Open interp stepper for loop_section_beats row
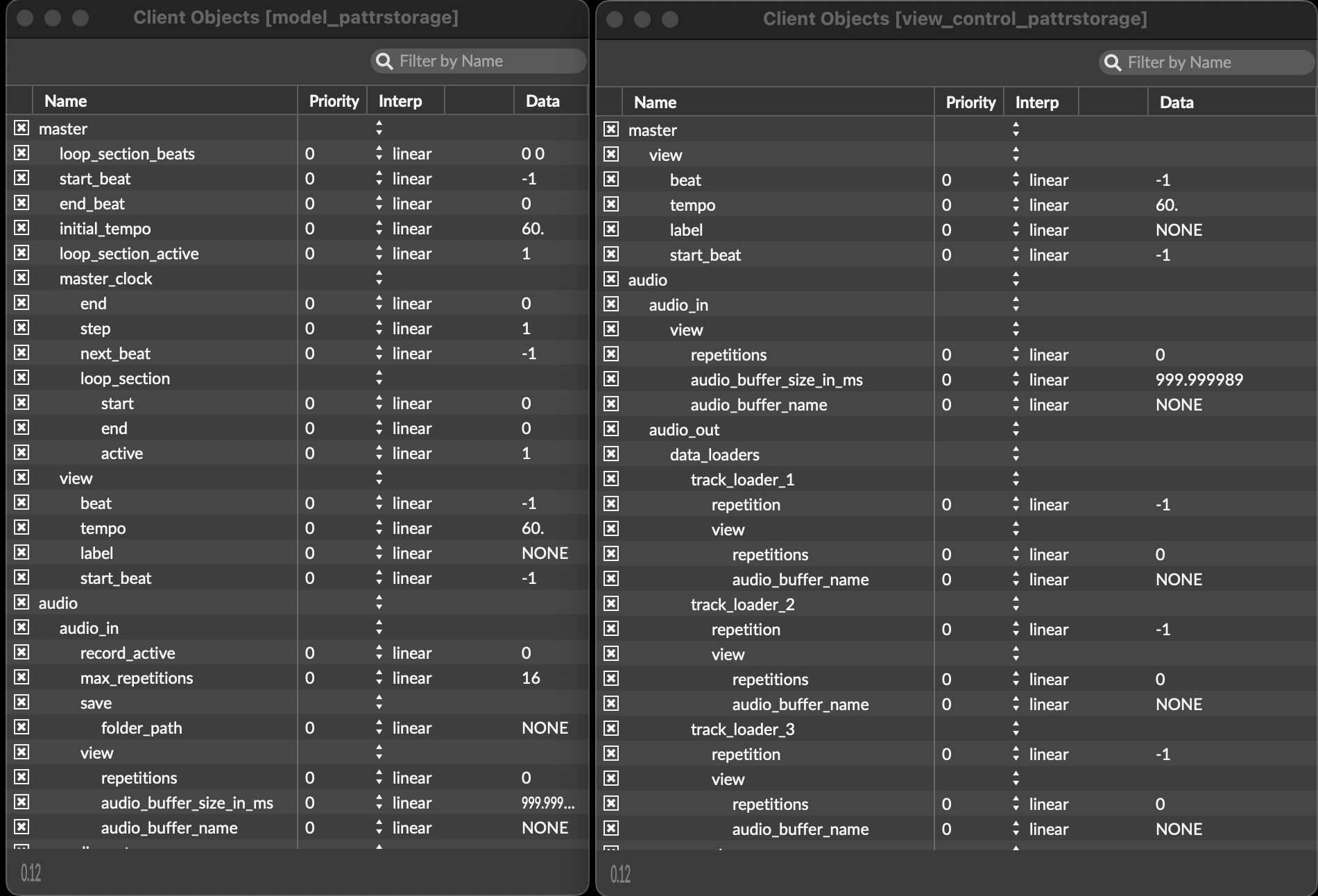 [x=379, y=153]
